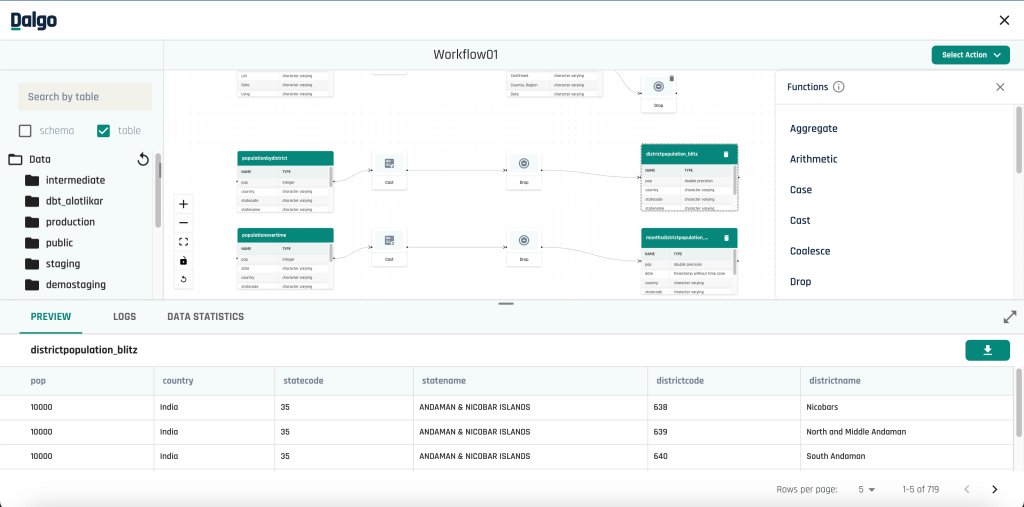Screen dimensions: 1024x507
Task: Choose the Coalesce function from list
Action: [810, 251]
